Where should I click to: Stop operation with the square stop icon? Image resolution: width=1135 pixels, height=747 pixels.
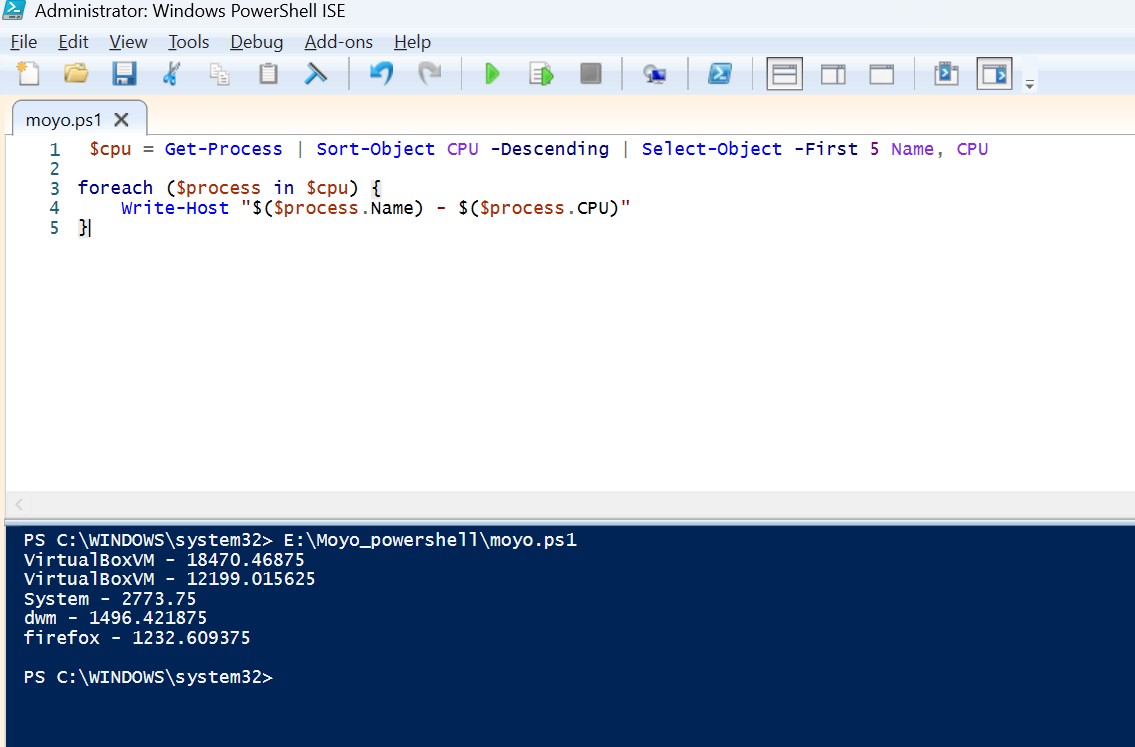591,73
